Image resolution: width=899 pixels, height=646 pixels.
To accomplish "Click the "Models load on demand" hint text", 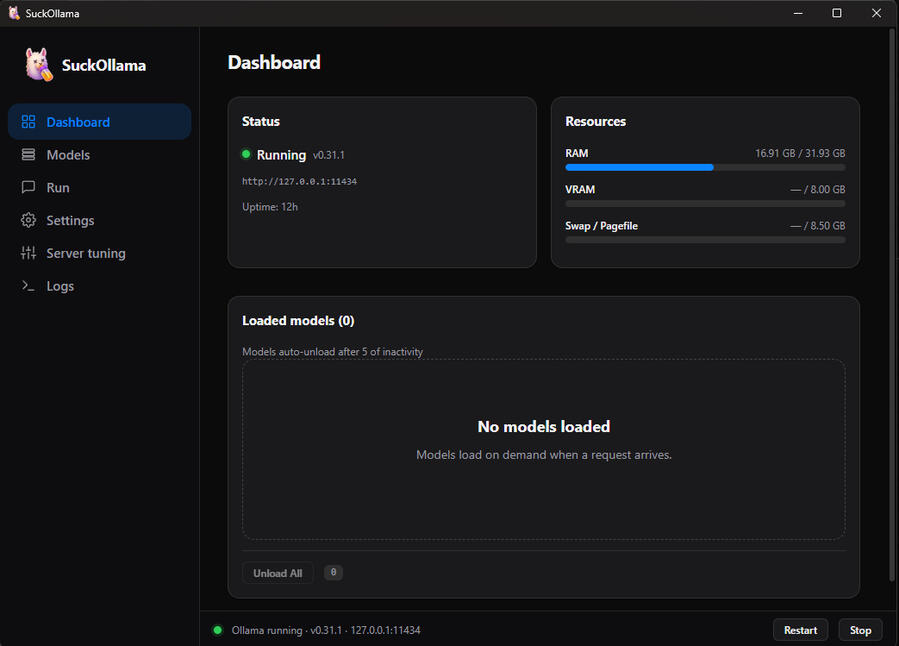I will coord(544,455).
